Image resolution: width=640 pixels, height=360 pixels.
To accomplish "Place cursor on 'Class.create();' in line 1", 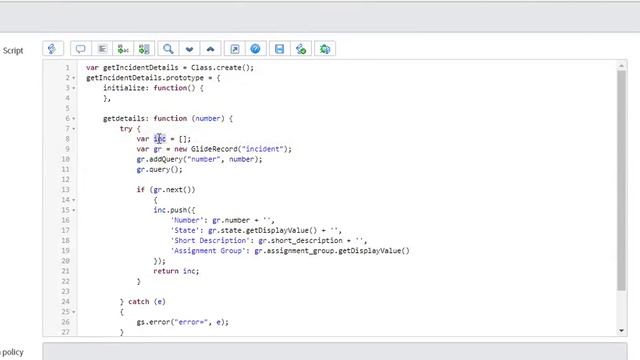I will pyautogui.click(x=222, y=68).
